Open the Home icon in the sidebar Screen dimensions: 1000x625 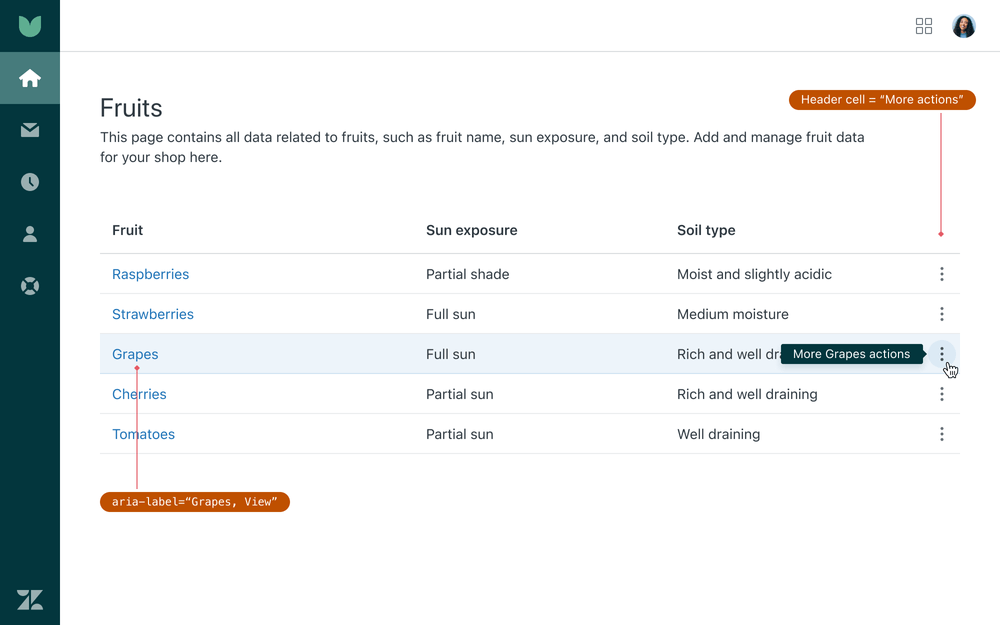tap(30, 78)
